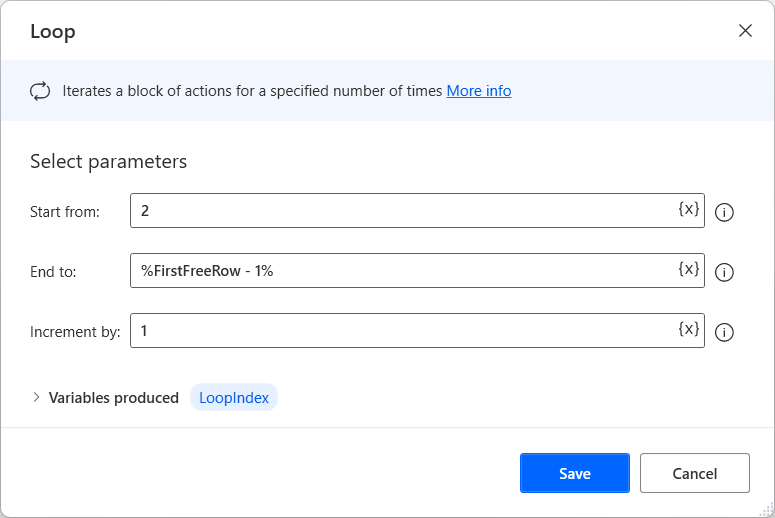The image size is (775, 518).
Task: Click the End to label text
Action: click(53, 271)
